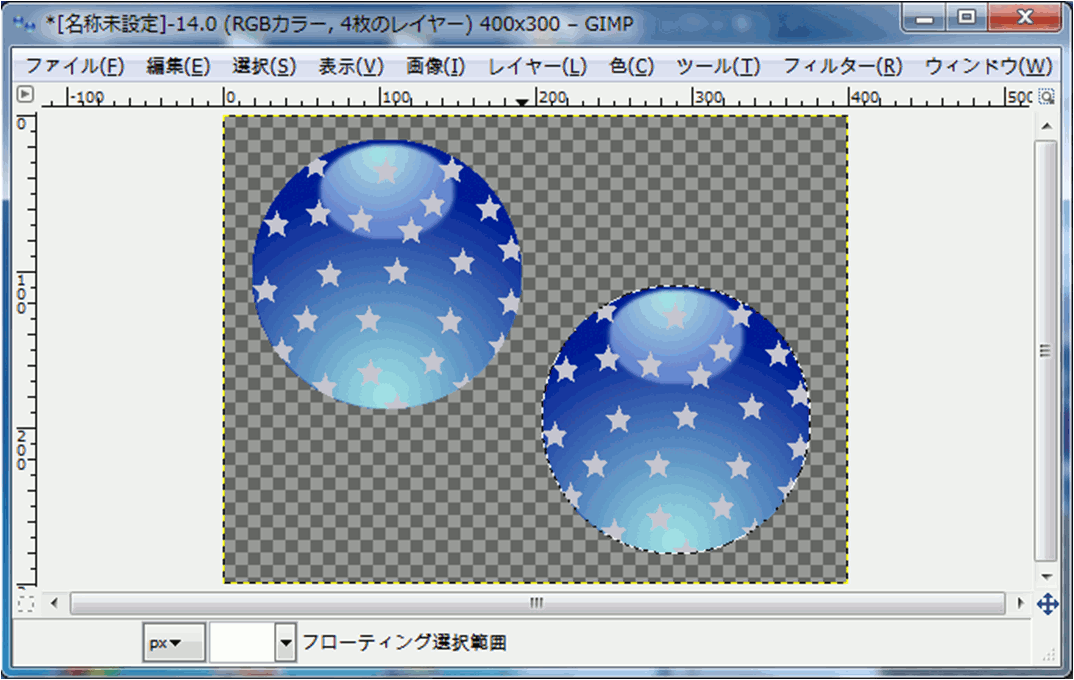Open the image menu triangle button beside the ruler
The image size is (1074, 680).
pos(26,96)
